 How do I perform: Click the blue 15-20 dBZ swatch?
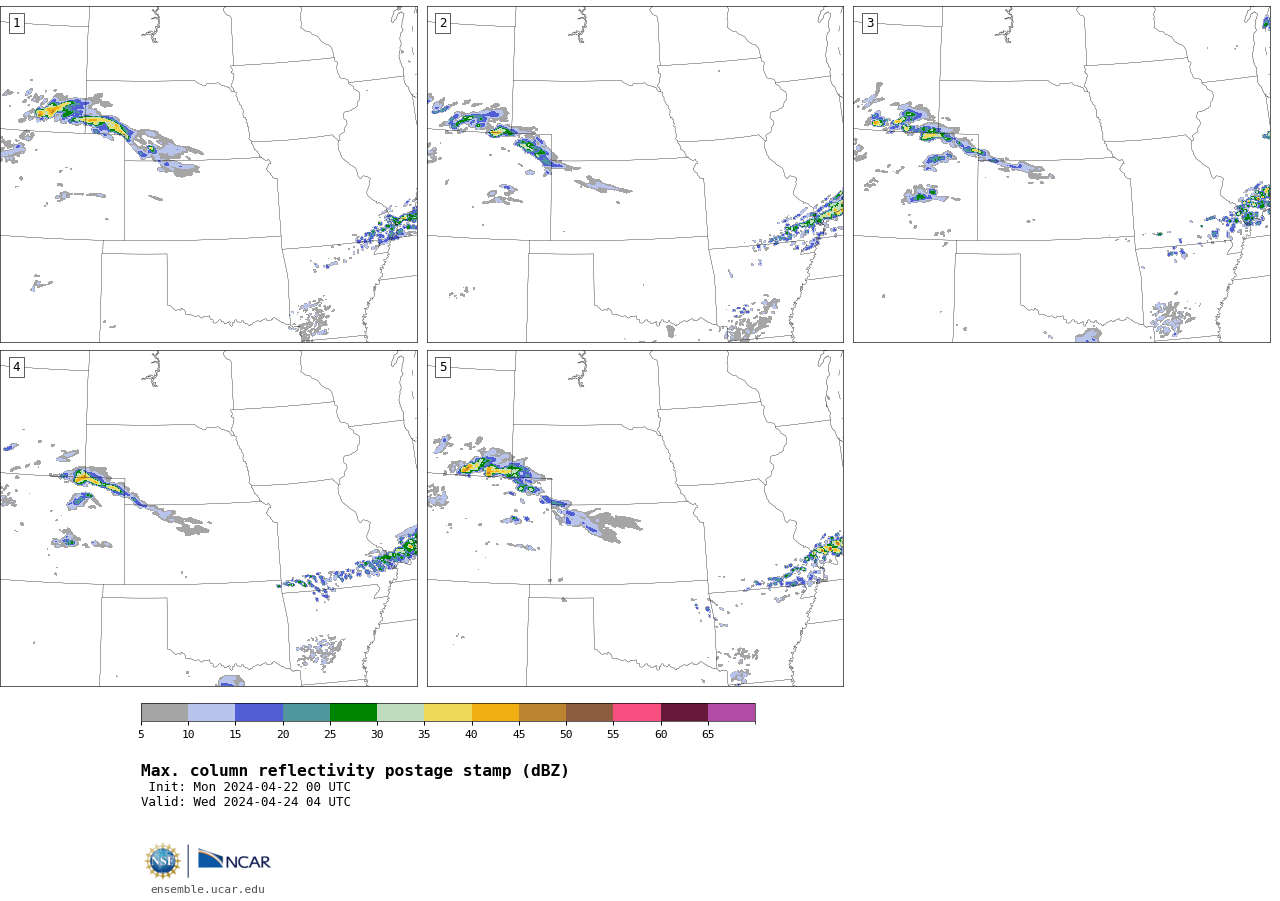coord(259,713)
